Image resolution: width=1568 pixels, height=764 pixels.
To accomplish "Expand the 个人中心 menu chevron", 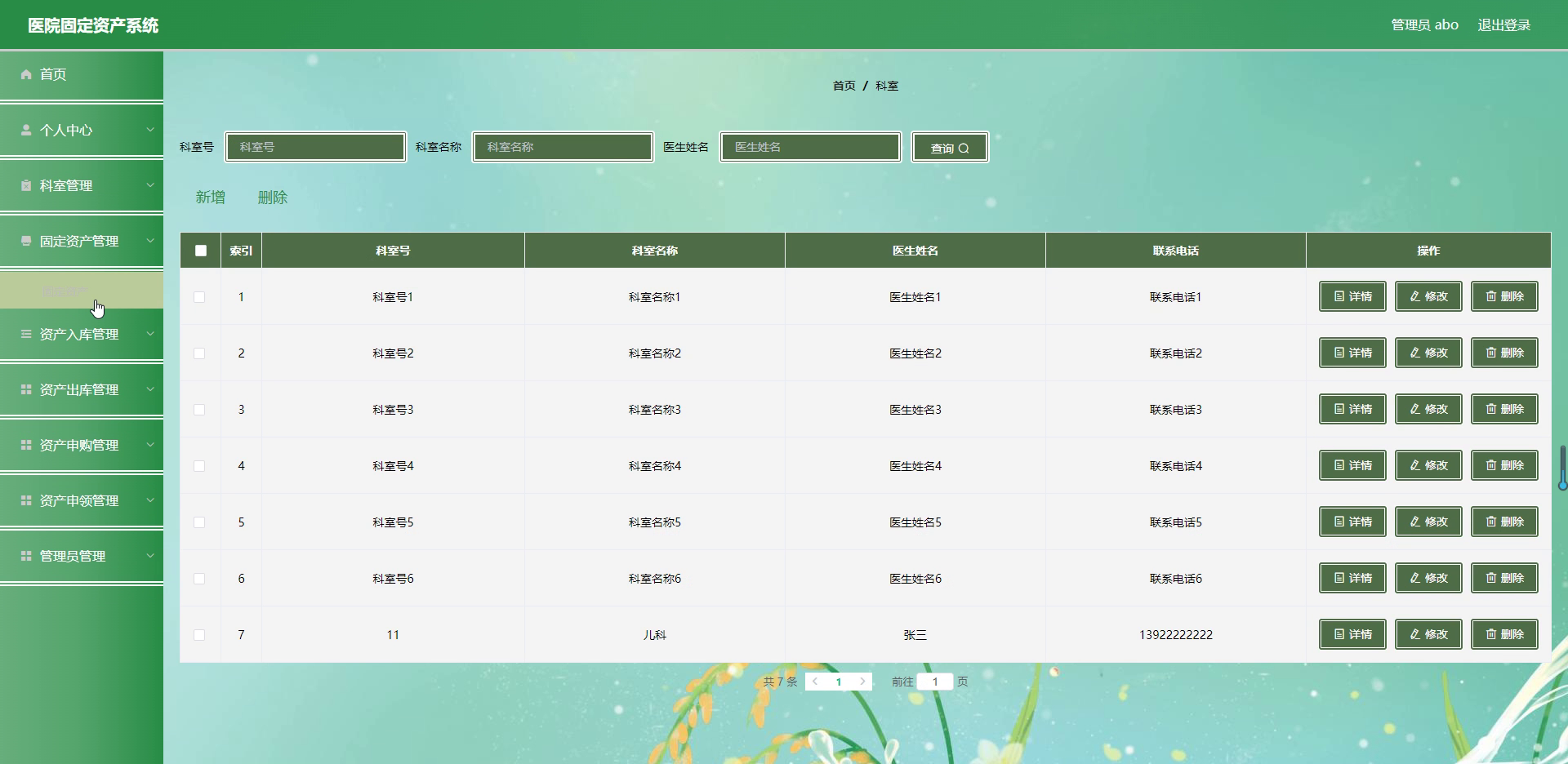I will click(150, 129).
